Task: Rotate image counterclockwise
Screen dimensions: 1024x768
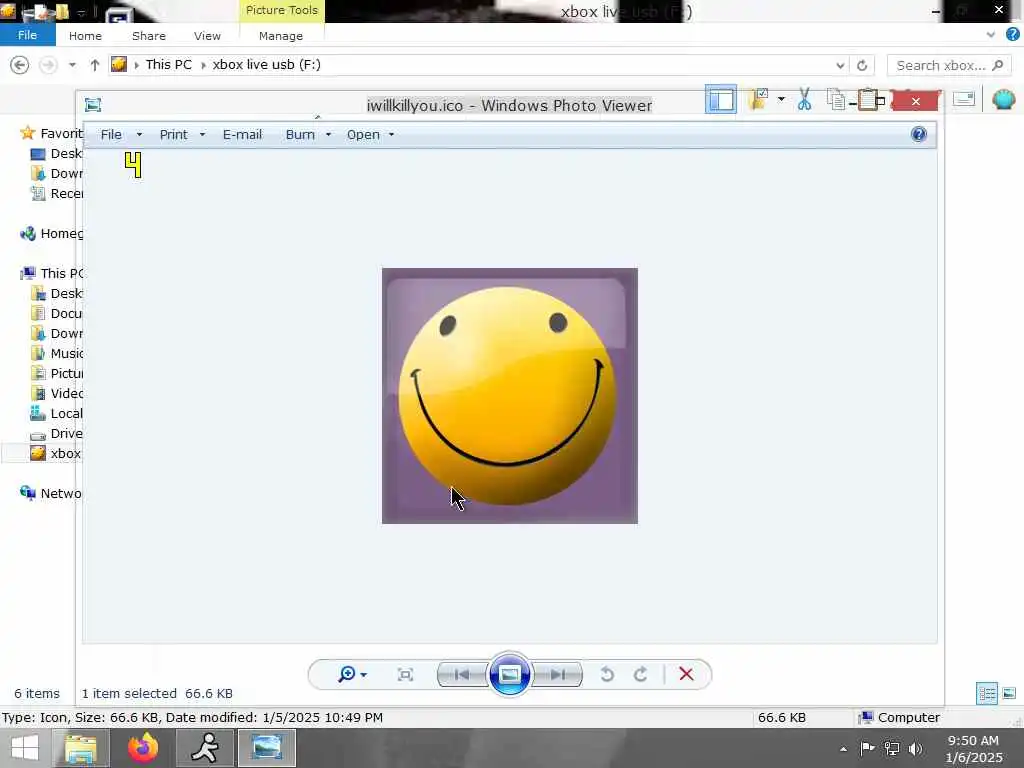Action: pos(607,675)
